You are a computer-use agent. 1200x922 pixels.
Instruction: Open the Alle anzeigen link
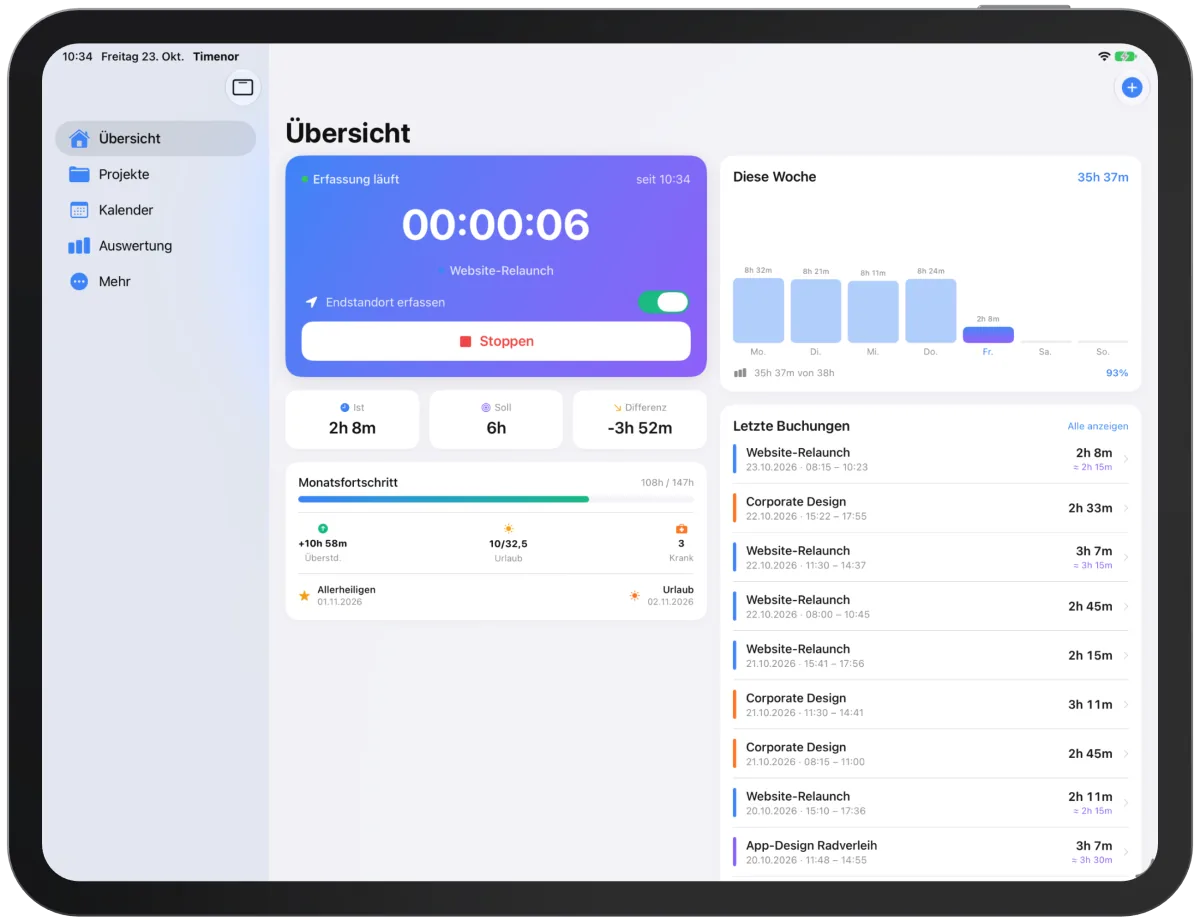pyautogui.click(x=1097, y=426)
